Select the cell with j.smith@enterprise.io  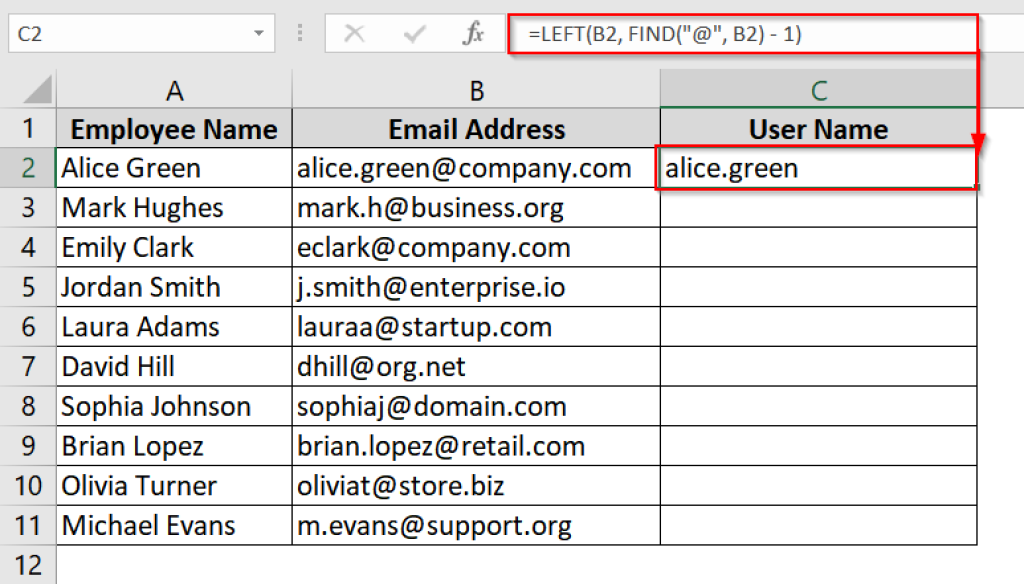tap(476, 287)
